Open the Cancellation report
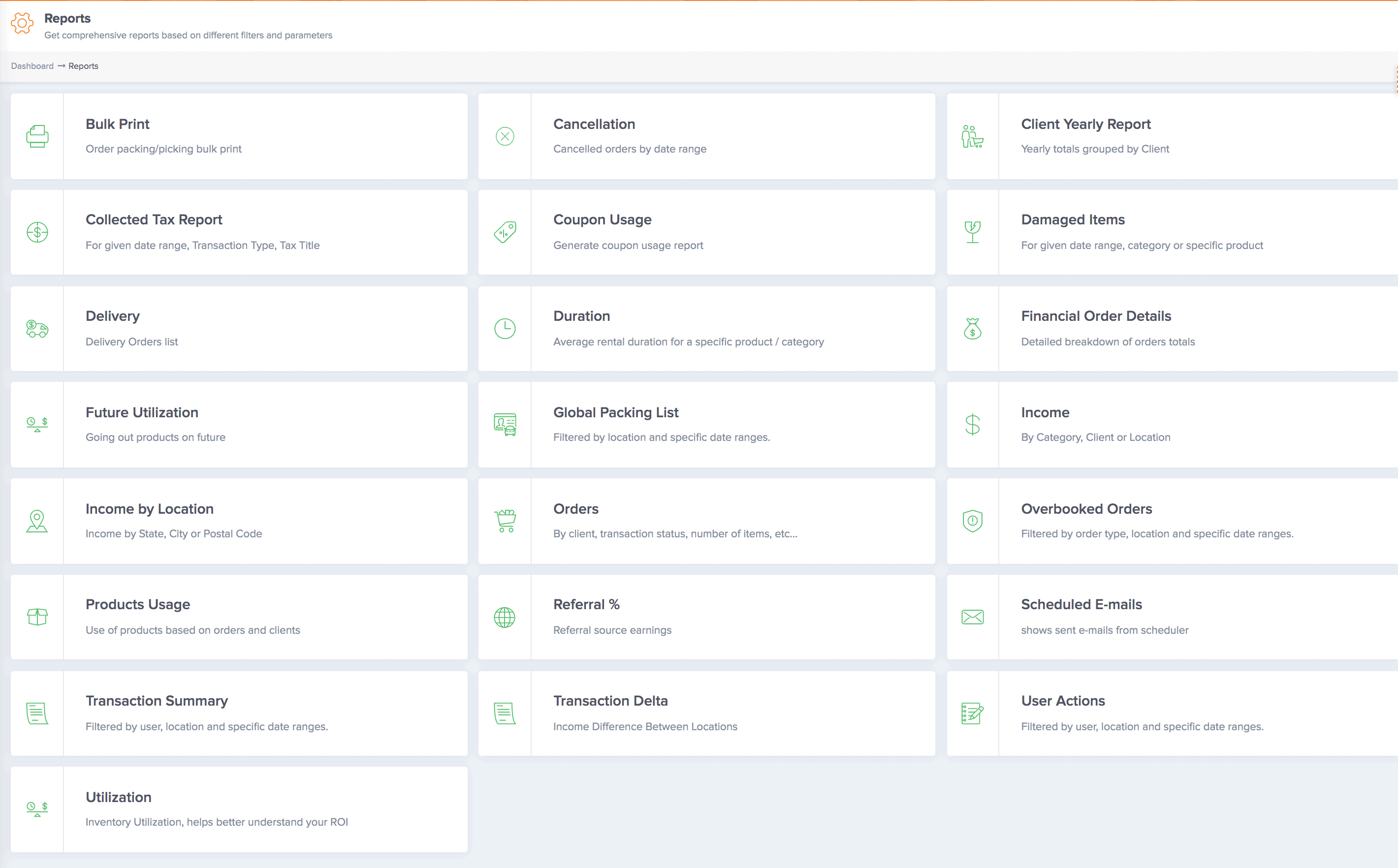 click(594, 124)
